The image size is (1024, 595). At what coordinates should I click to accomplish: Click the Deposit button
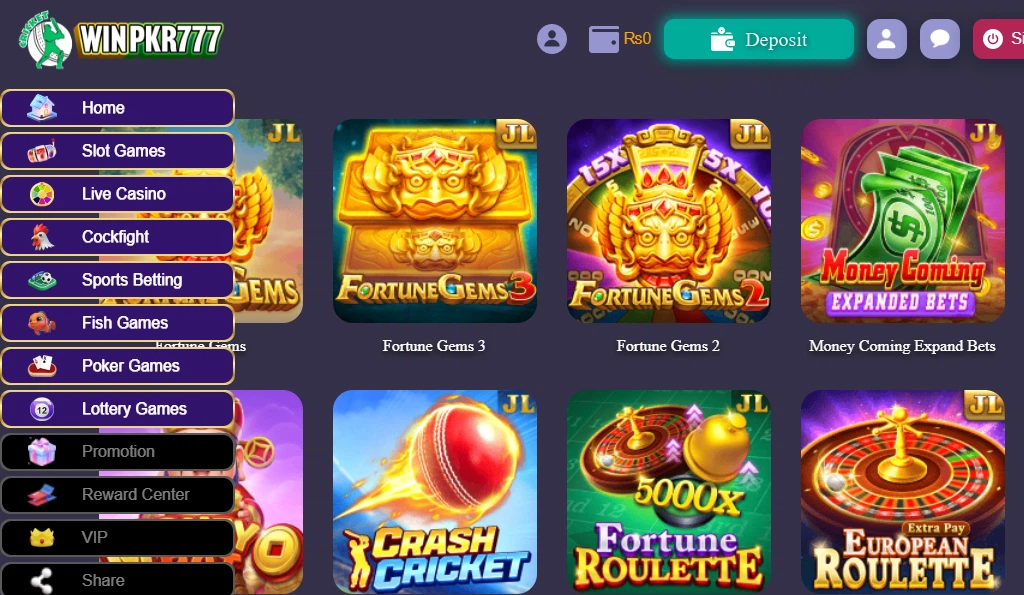(x=758, y=39)
